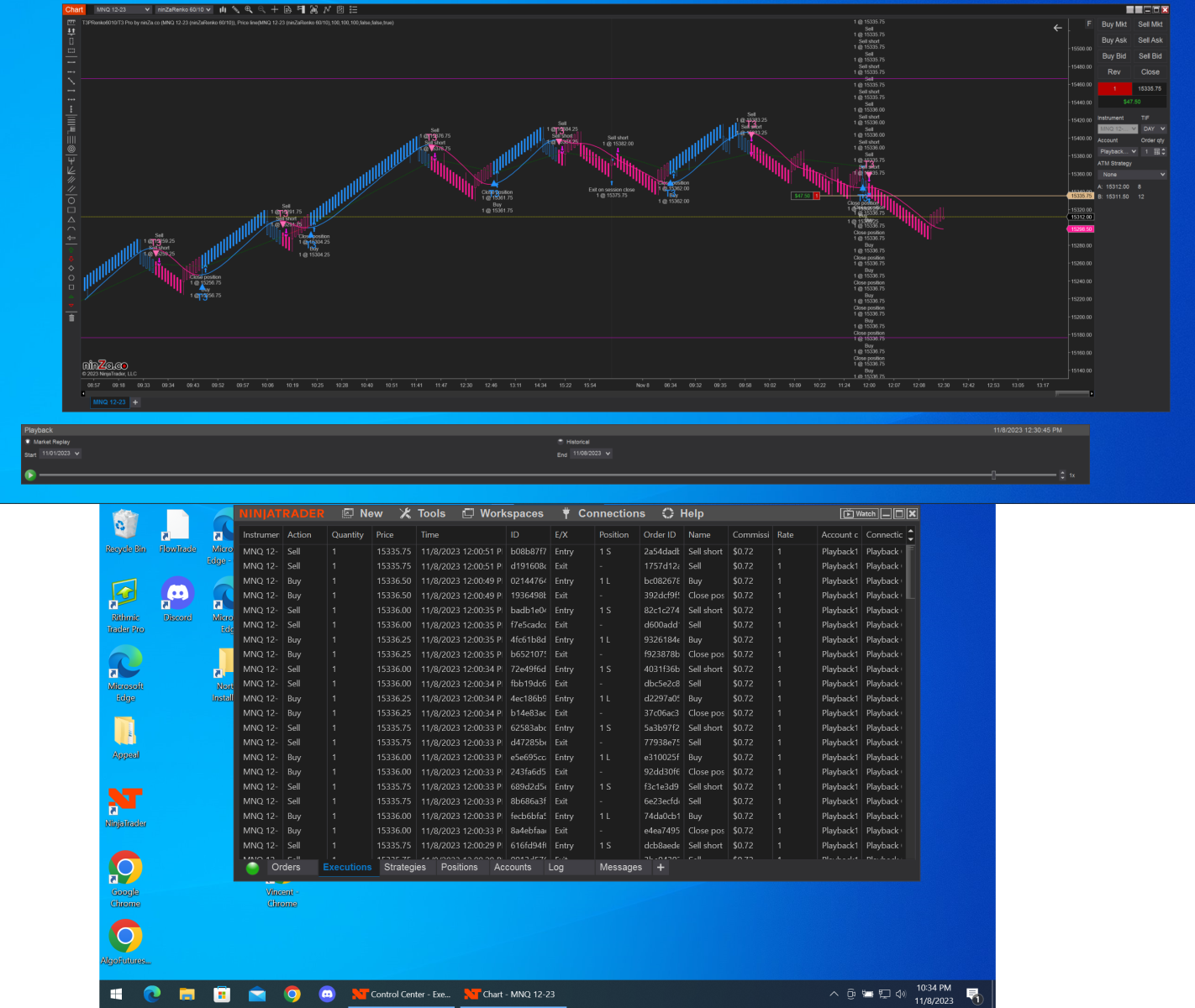Switch to the Messages tab

pos(620,868)
